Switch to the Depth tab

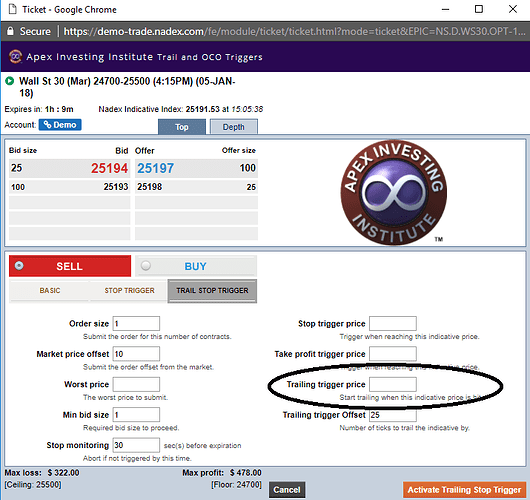(x=234, y=127)
